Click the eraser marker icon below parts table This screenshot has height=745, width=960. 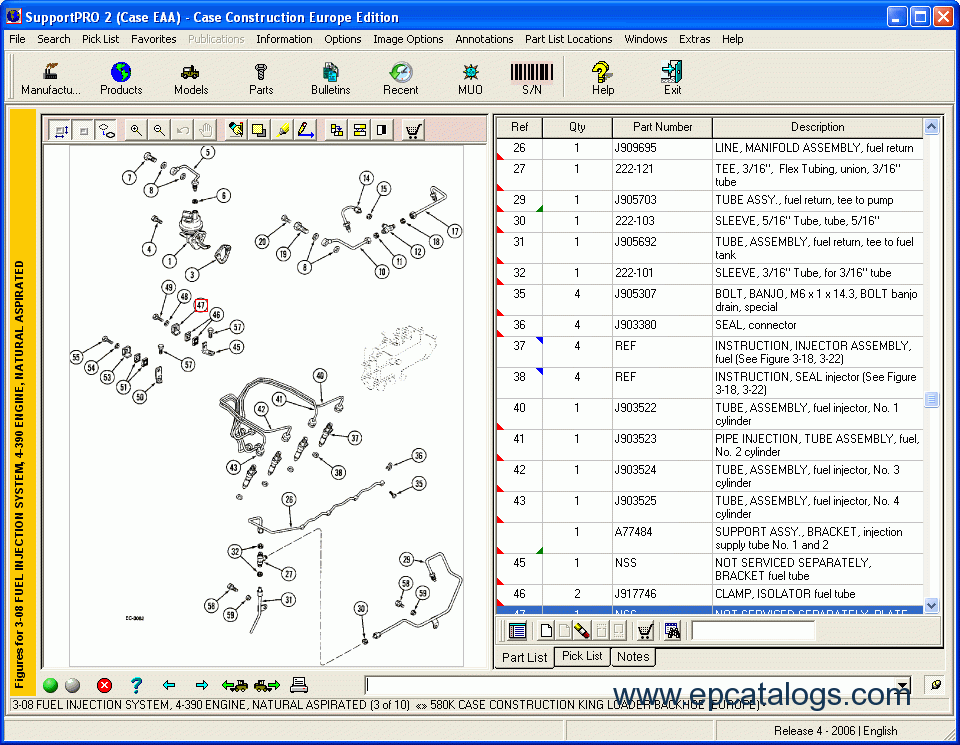coord(582,631)
